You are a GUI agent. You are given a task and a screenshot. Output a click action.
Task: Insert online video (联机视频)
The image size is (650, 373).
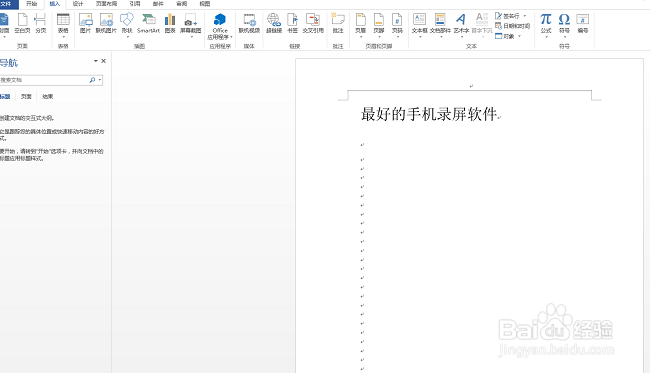(x=249, y=23)
